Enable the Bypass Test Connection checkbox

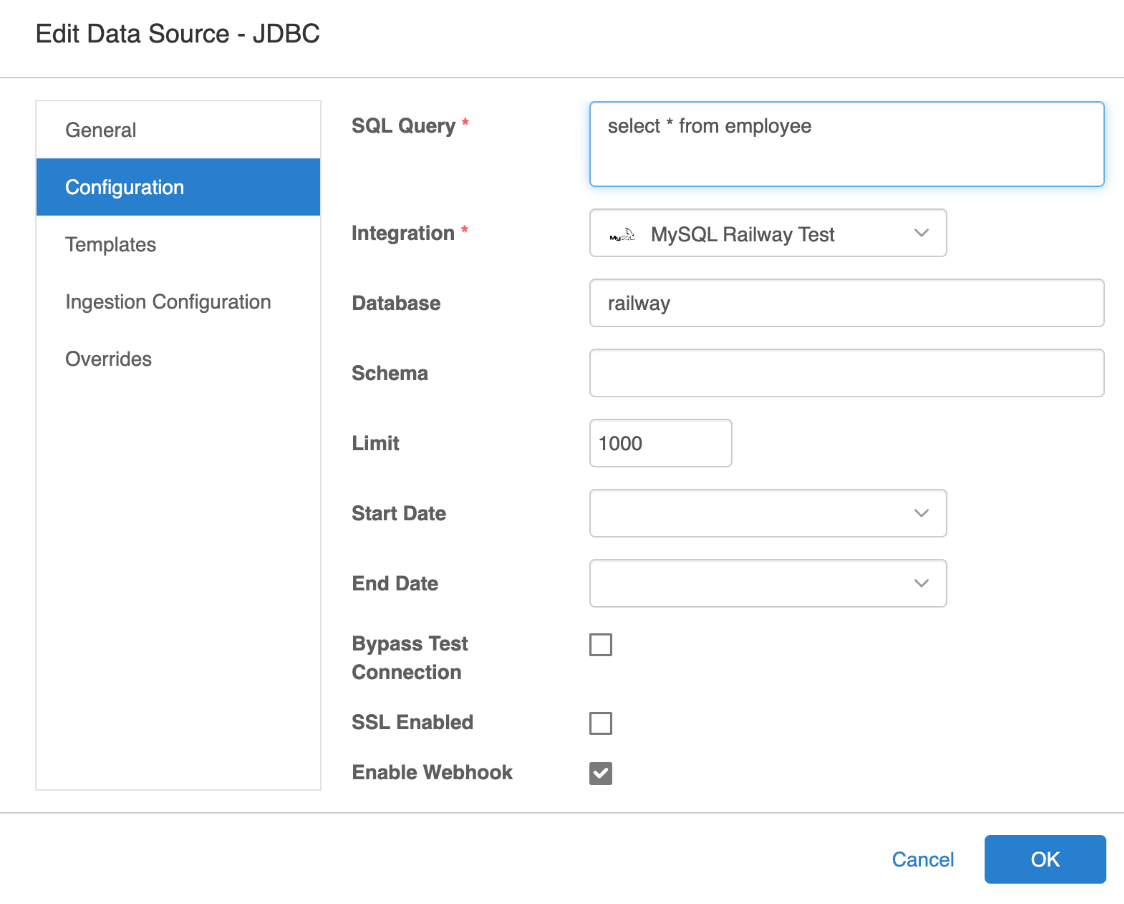pos(601,644)
